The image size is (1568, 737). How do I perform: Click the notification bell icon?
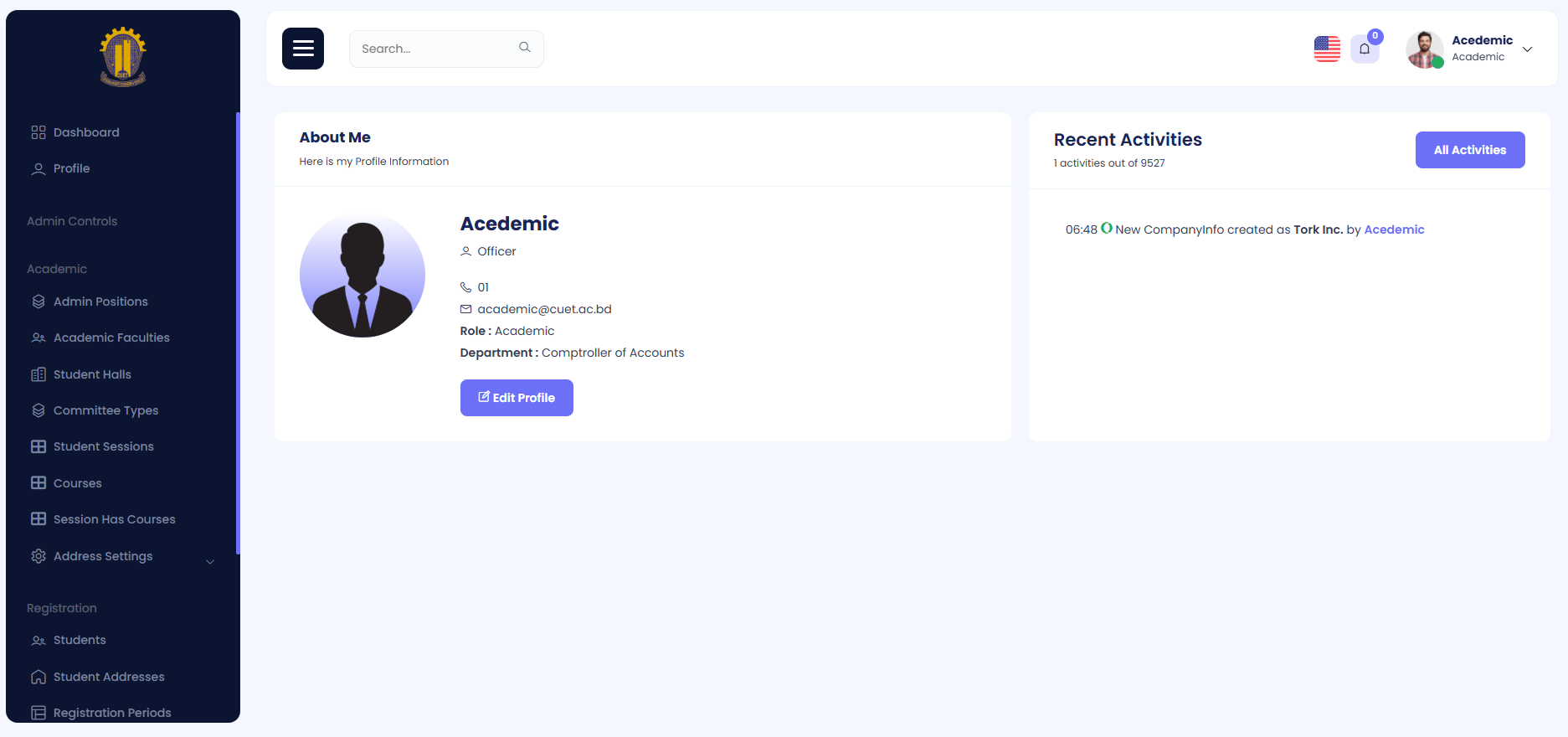(1364, 49)
